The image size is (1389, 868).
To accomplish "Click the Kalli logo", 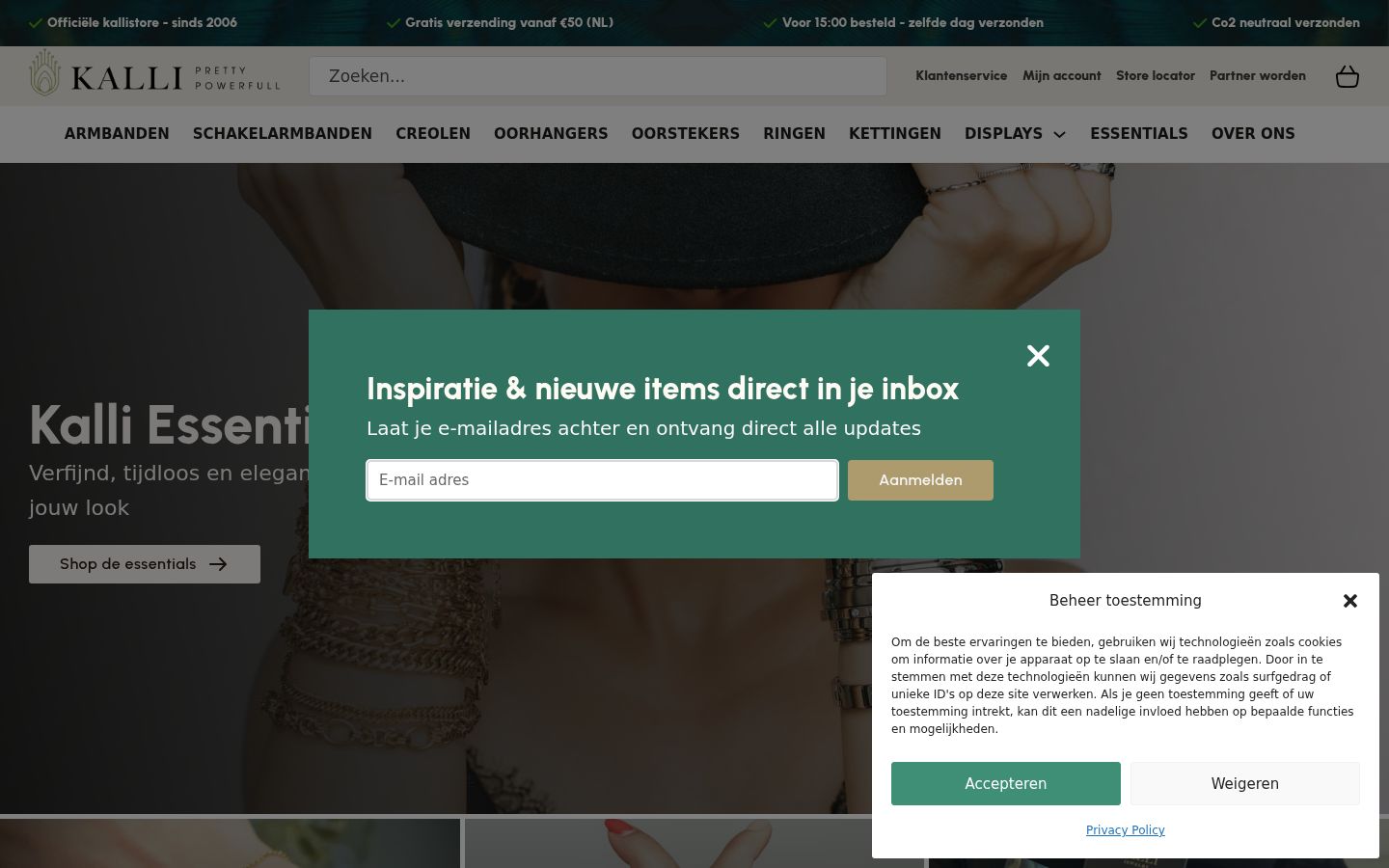I will (154, 74).
